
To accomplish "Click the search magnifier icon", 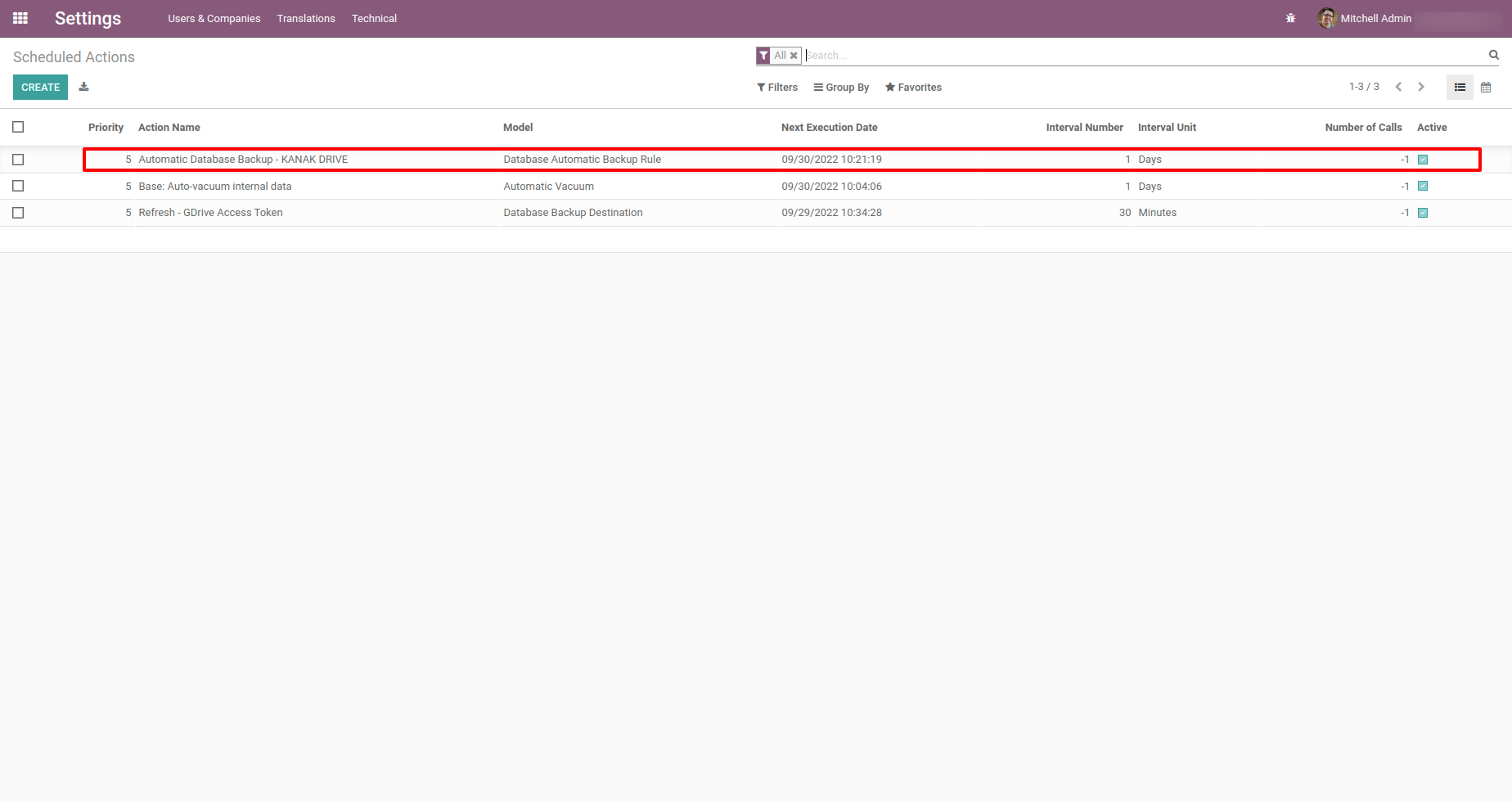I will click(x=1493, y=55).
